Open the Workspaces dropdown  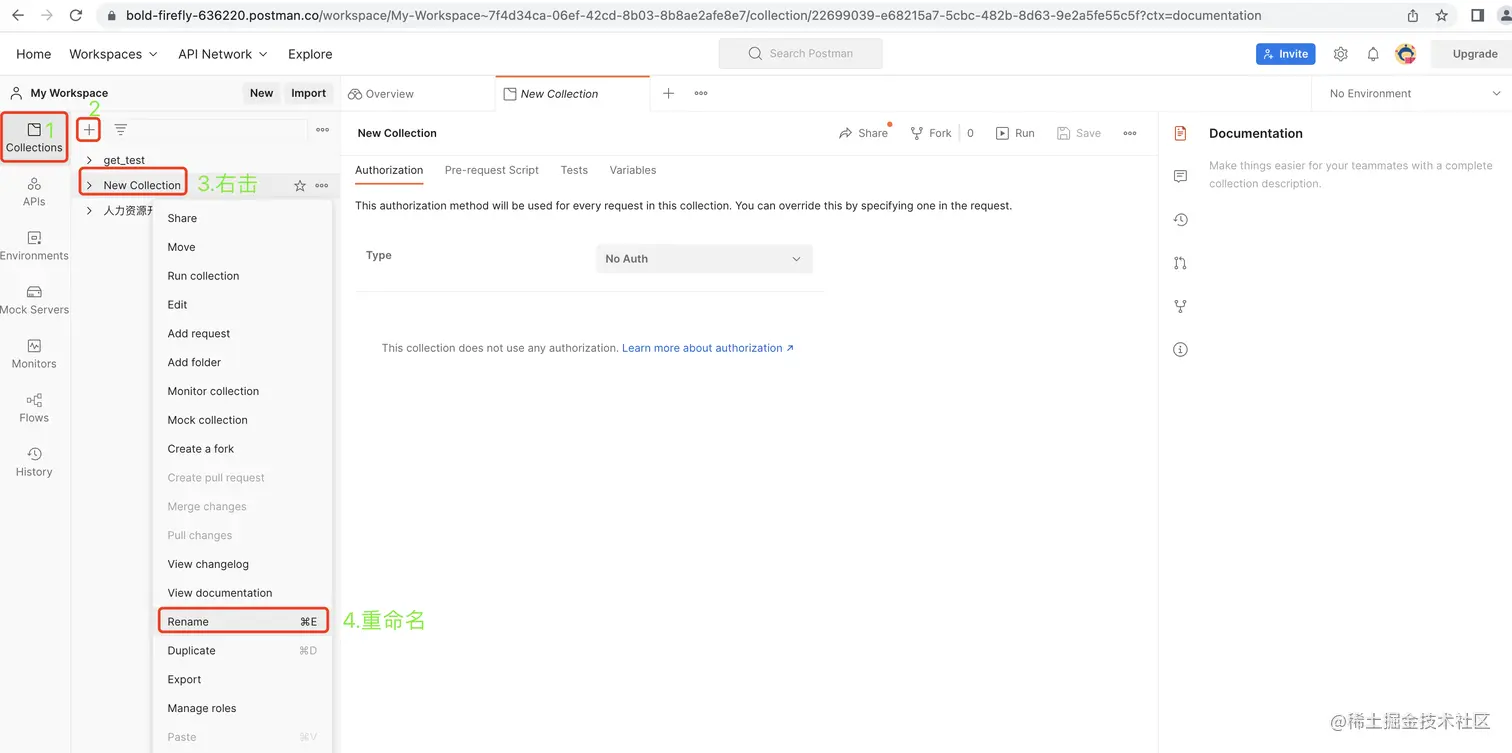click(113, 54)
